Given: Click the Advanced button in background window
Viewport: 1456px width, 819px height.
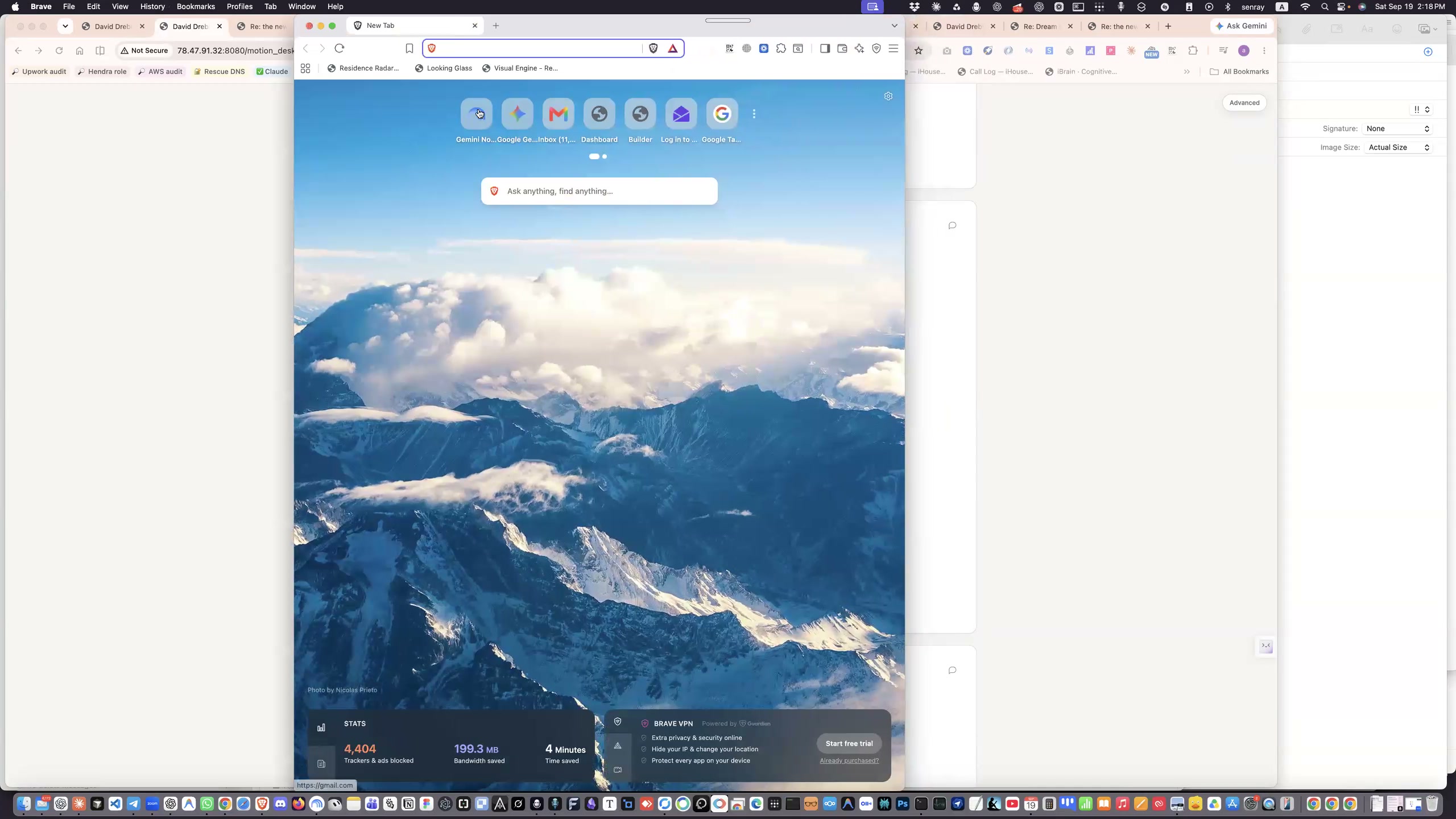Looking at the screenshot, I should point(1244,103).
